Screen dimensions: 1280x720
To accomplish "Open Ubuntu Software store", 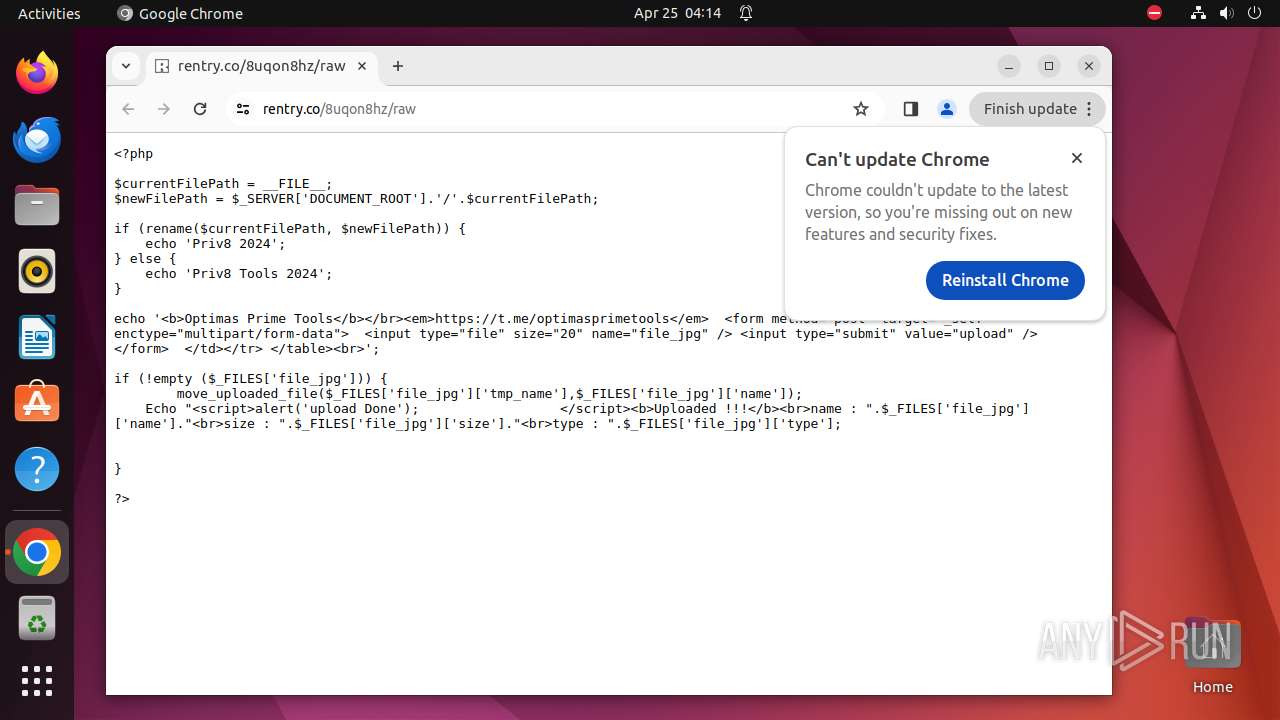I will tap(37, 403).
